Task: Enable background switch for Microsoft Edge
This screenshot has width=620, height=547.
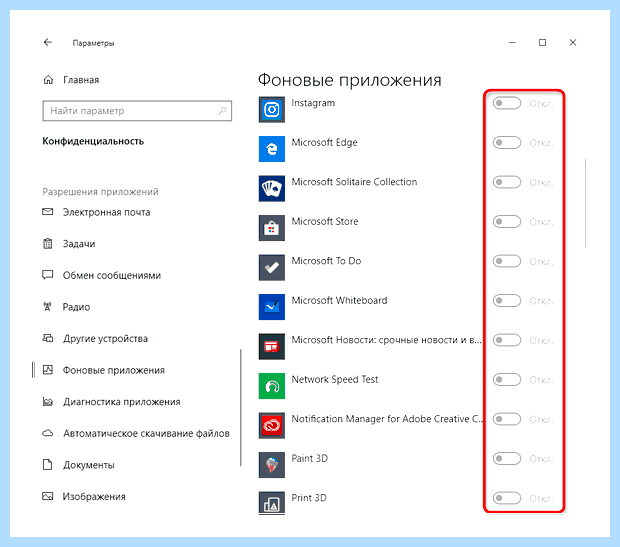Action: [507, 142]
